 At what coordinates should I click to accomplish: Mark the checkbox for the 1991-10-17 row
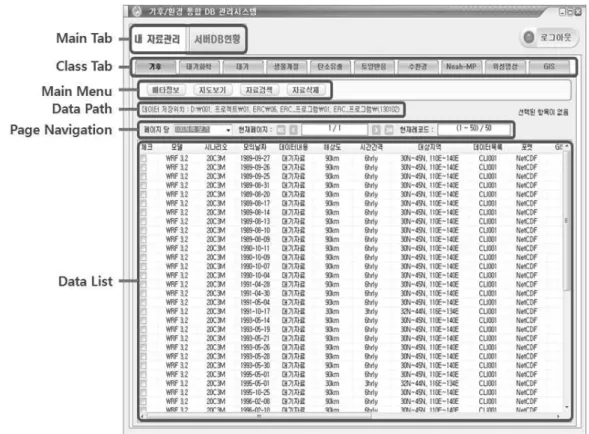pyautogui.click(x=143, y=312)
